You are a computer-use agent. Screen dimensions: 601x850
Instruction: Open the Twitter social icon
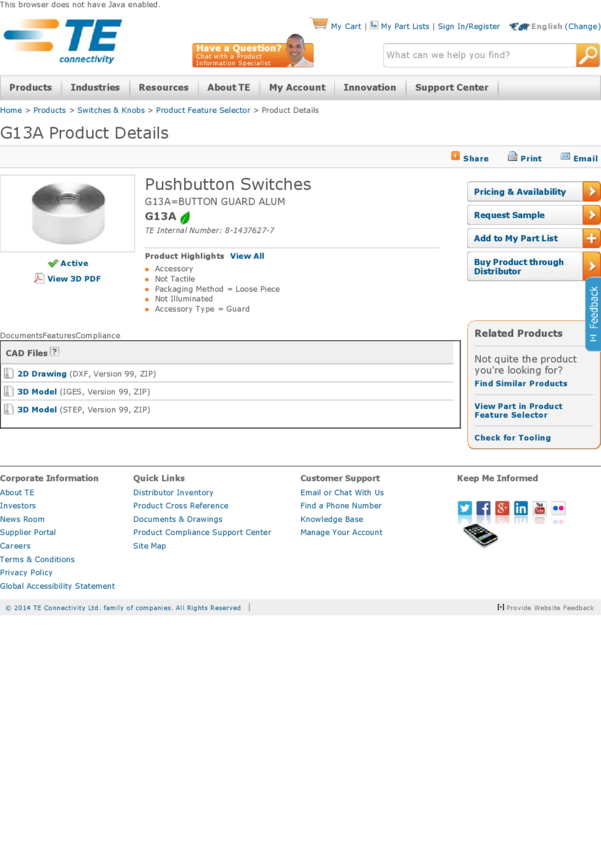click(x=464, y=508)
